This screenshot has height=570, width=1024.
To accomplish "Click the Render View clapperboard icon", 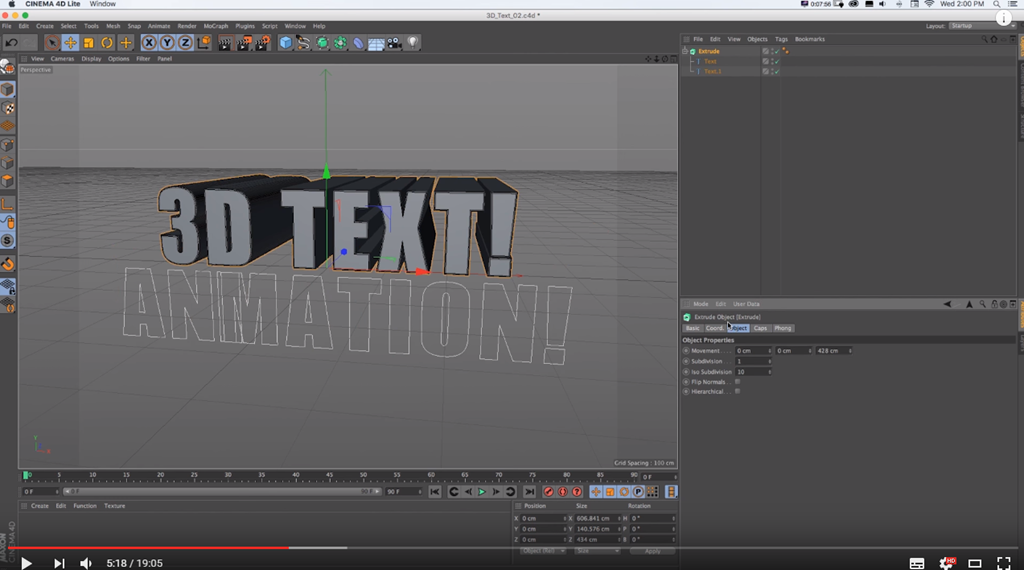I will point(225,43).
